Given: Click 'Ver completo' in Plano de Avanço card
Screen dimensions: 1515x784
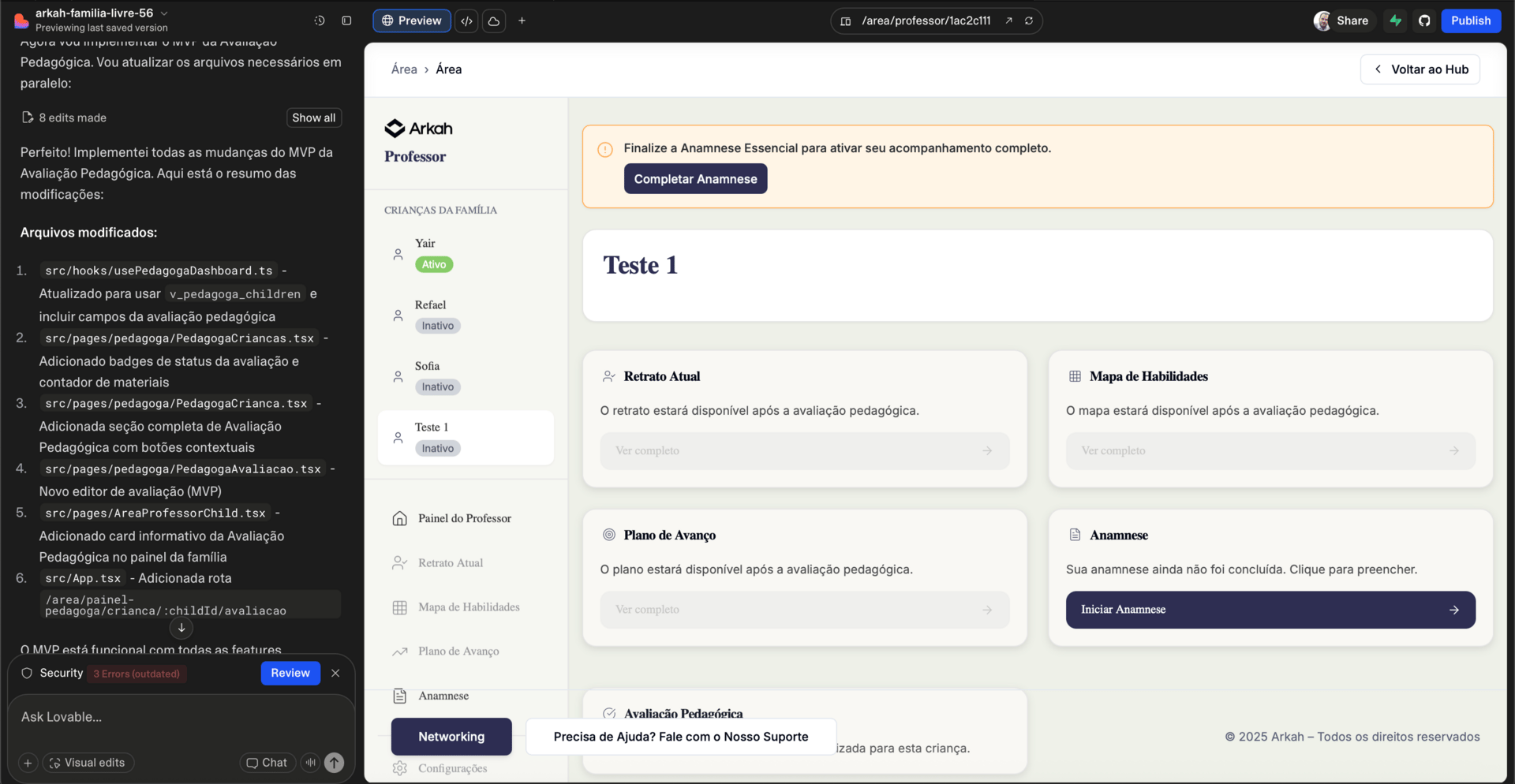Looking at the screenshot, I should (805, 610).
